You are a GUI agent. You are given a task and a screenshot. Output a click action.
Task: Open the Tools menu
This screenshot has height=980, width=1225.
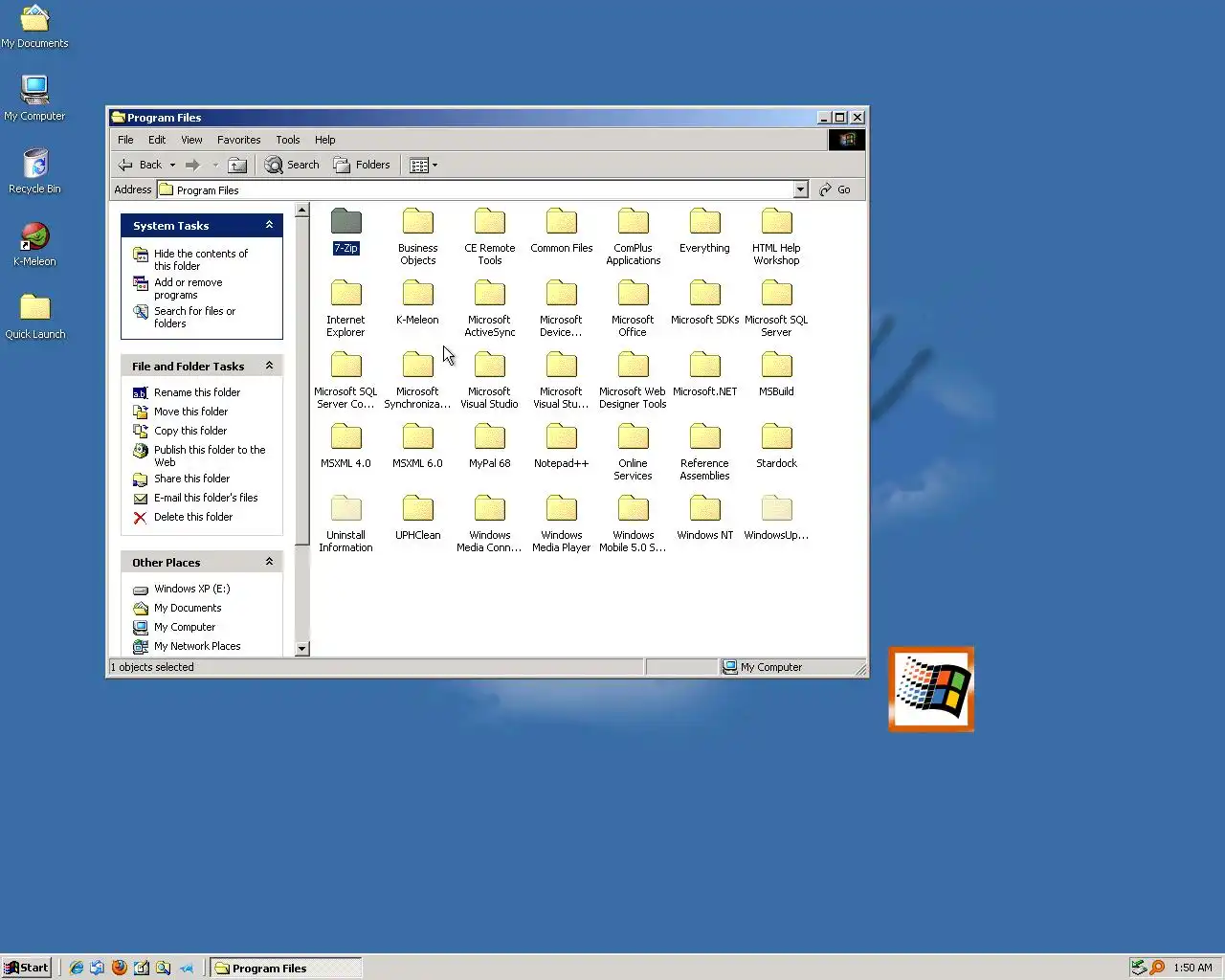(x=287, y=140)
